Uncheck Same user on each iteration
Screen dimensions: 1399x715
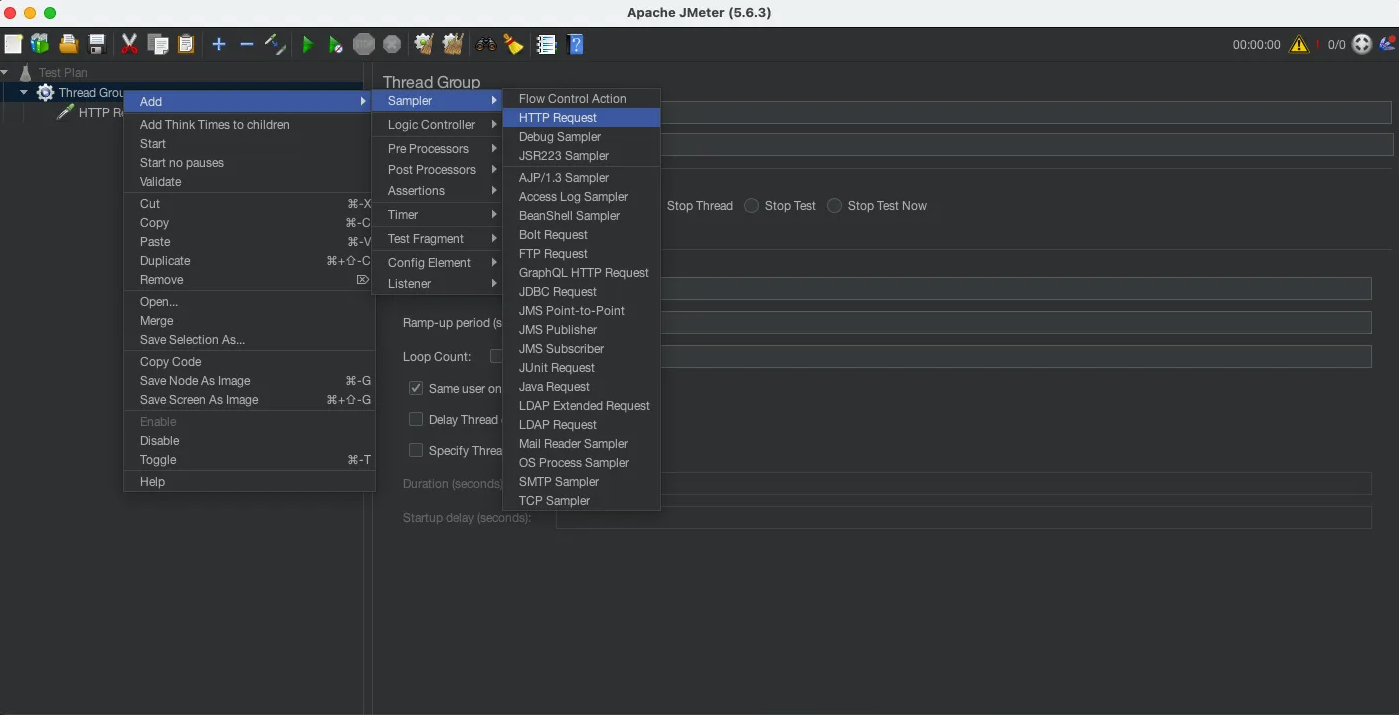coord(416,388)
